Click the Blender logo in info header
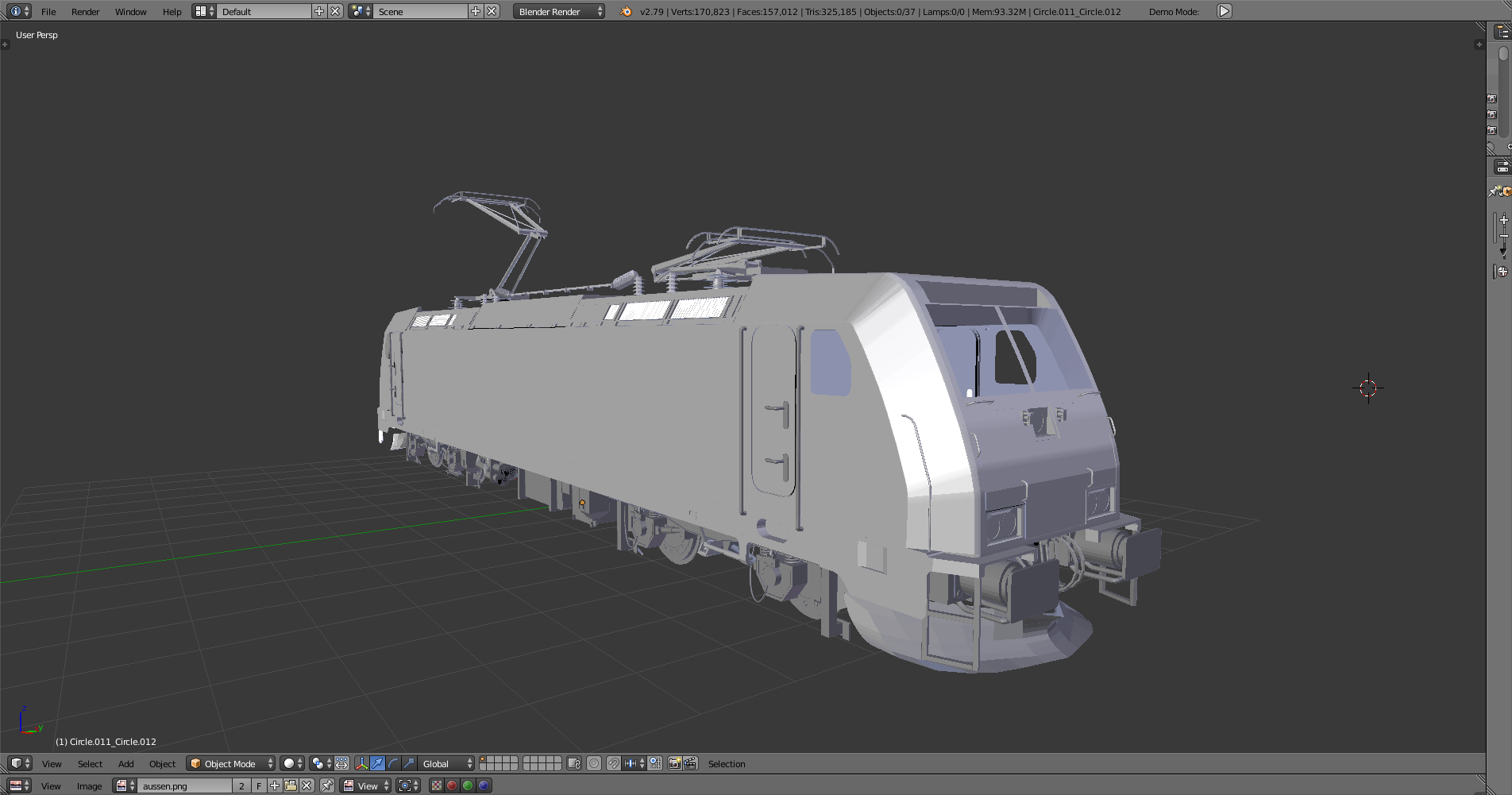This screenshot has height=795, width=1512. click(x=626, y=11)
